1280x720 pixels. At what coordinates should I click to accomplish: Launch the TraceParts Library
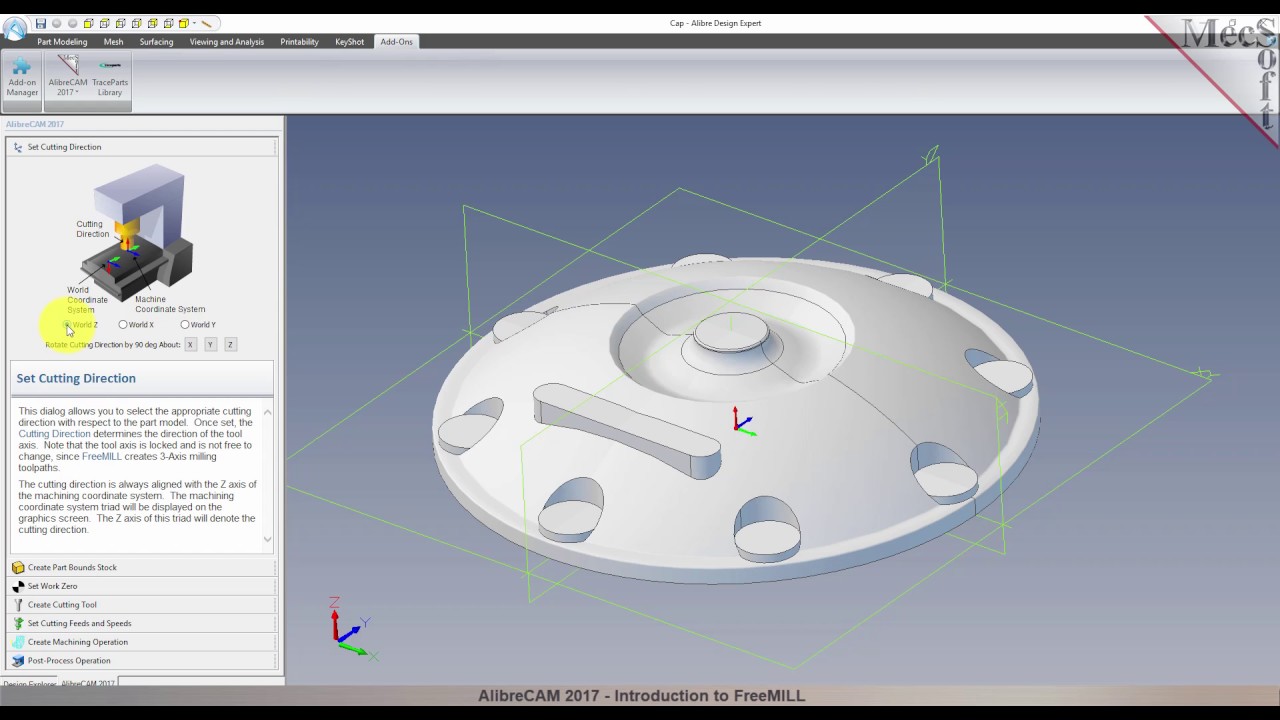(x=110, y=78)
